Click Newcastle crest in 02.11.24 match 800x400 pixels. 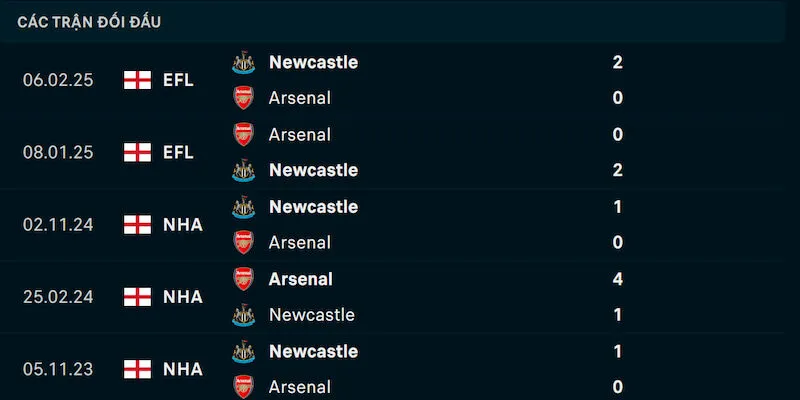pos(243,207)
